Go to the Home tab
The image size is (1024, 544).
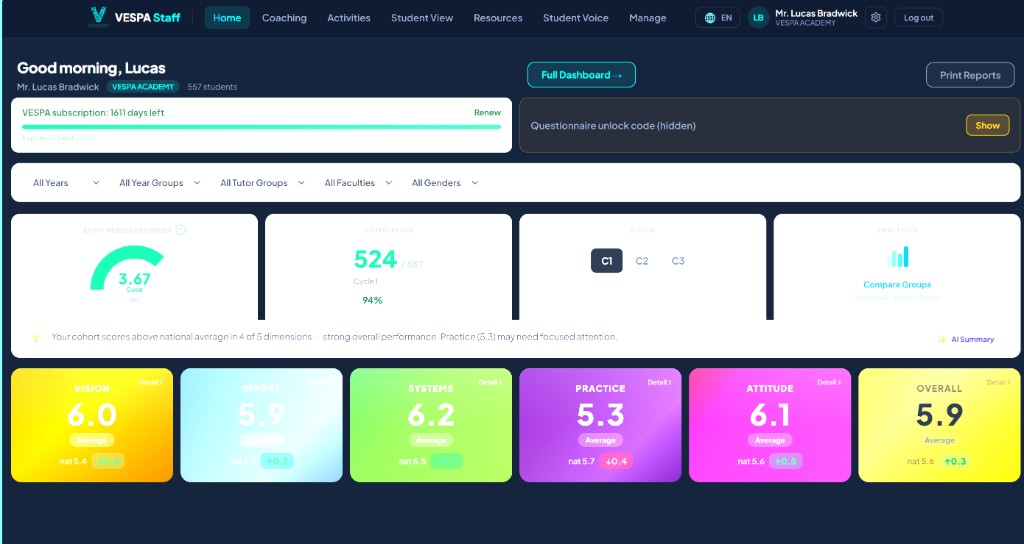227,18
